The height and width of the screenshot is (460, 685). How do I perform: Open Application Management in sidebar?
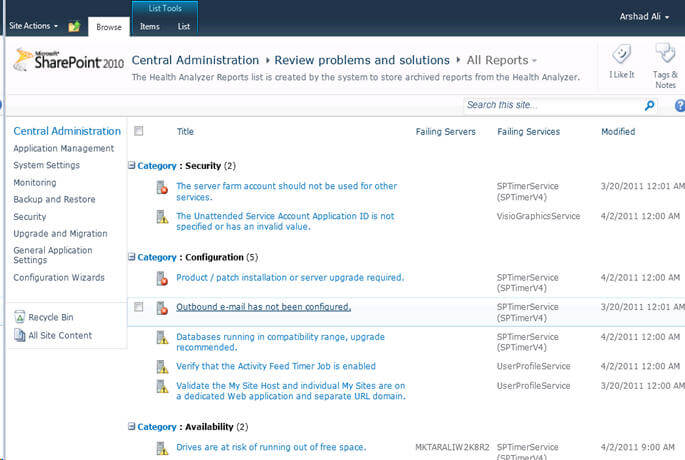click(63, 149)
